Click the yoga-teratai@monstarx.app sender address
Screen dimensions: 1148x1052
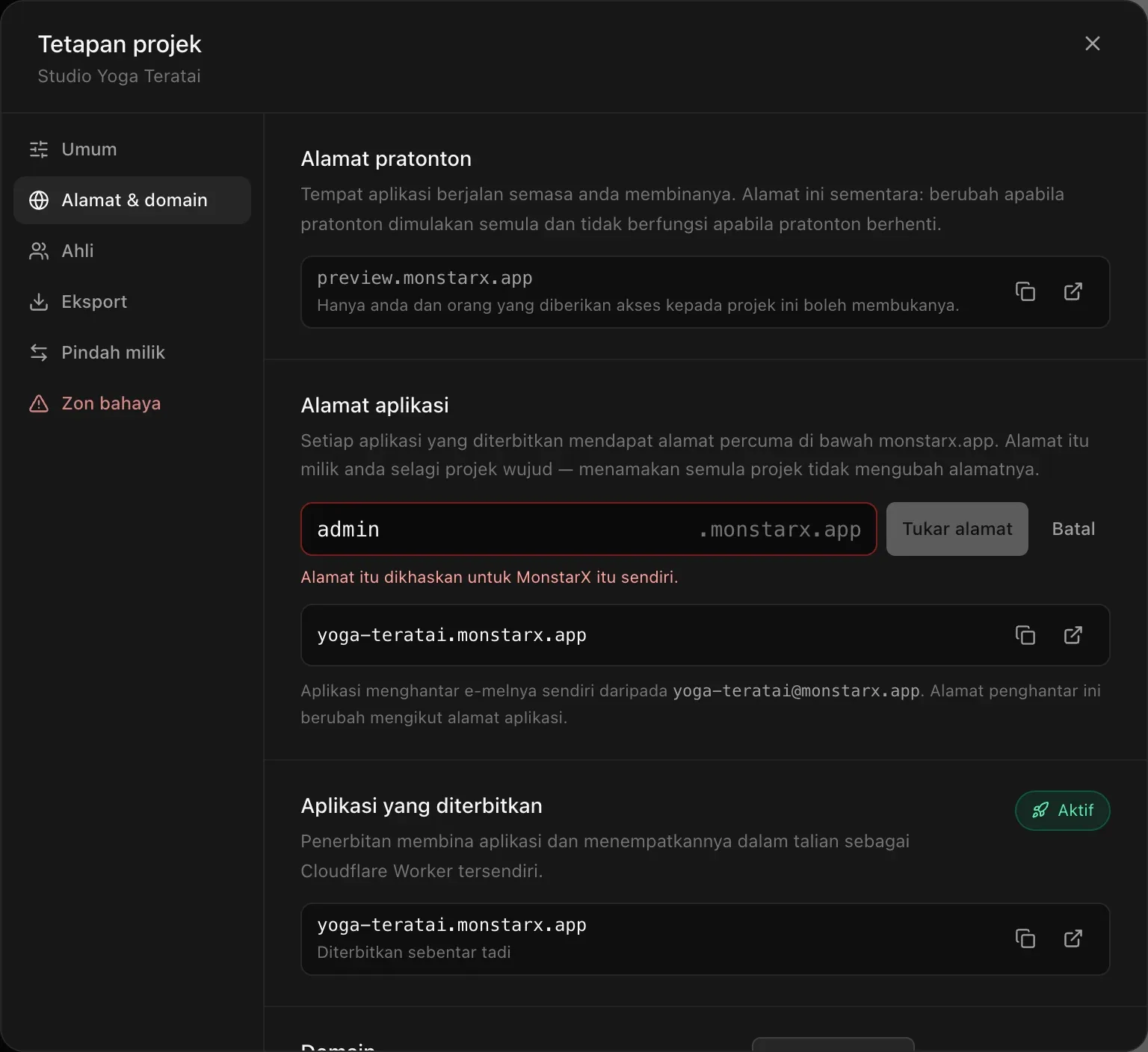point(796,691)
